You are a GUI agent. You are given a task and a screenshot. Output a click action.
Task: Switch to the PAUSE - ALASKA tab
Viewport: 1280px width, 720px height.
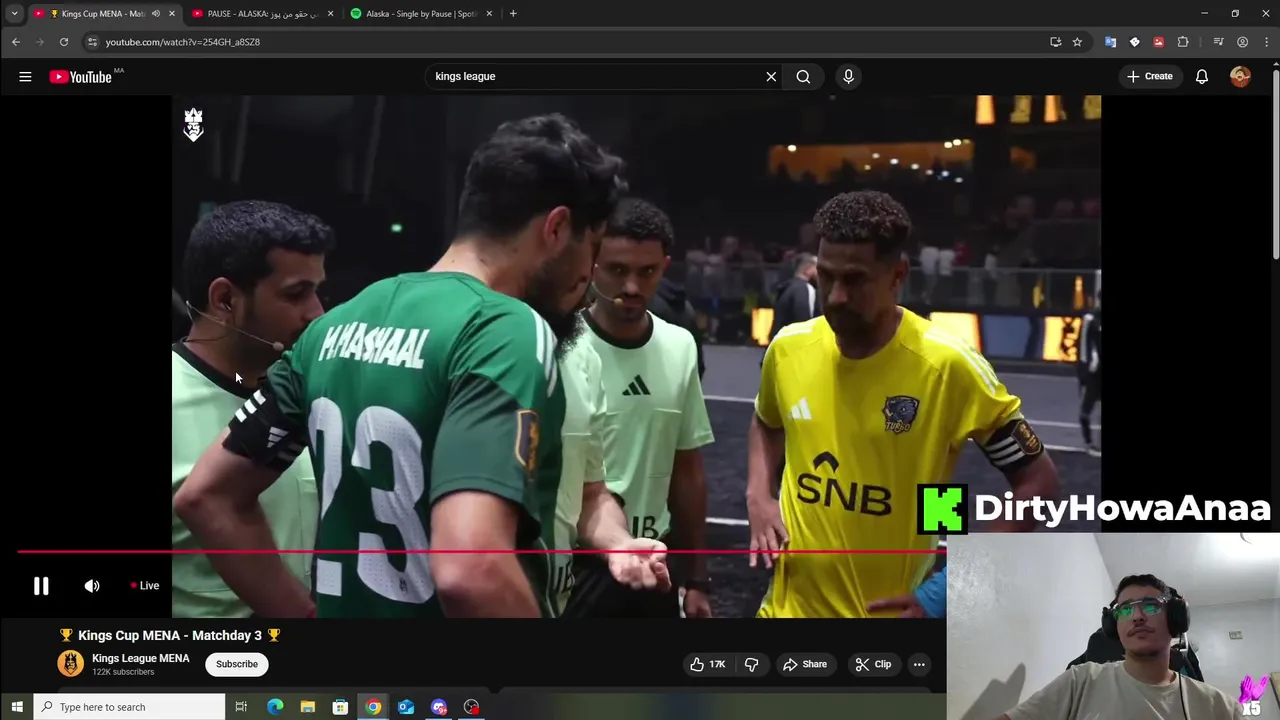click(262, 14)
